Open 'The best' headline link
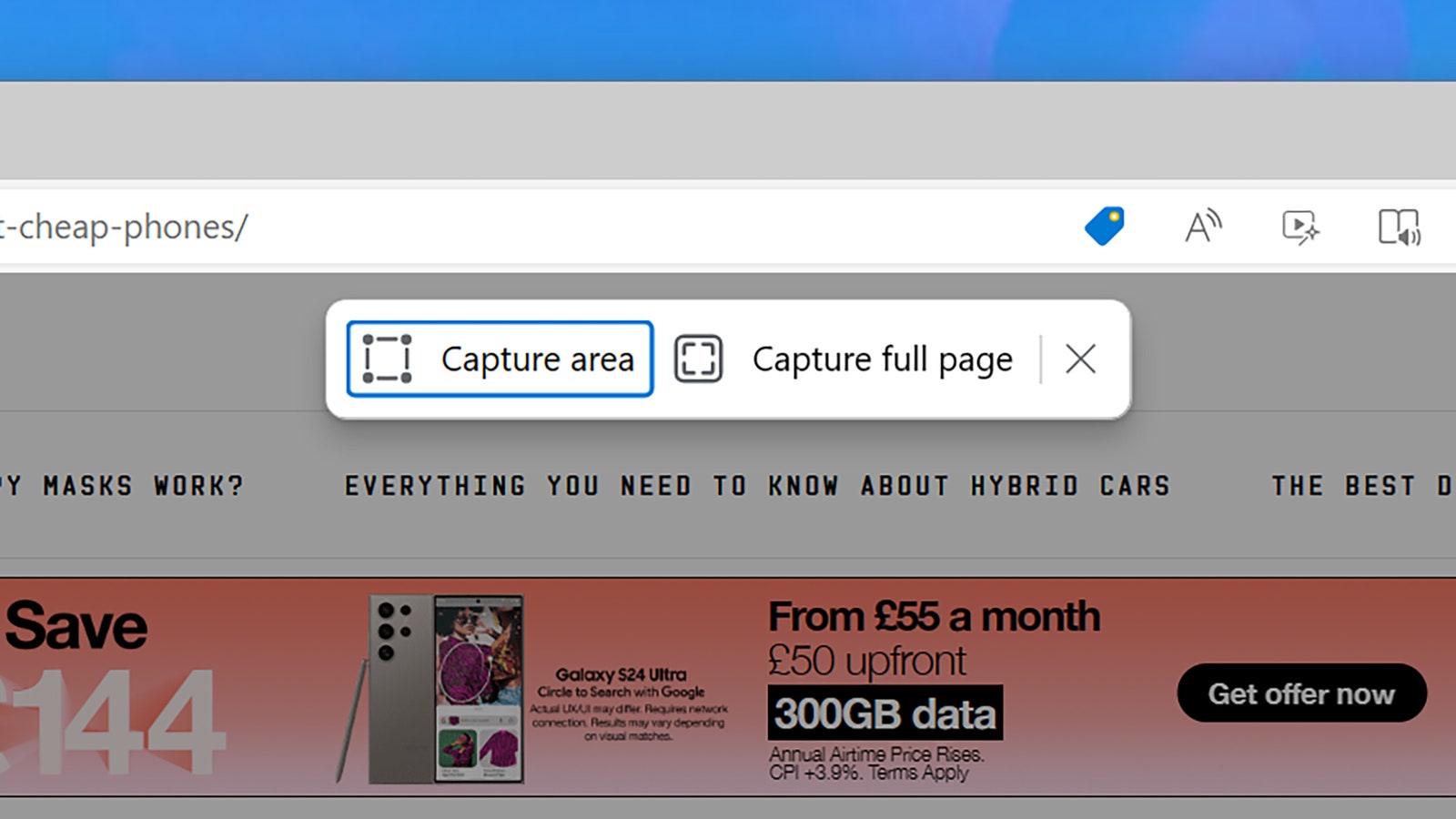This screenshot has width=1456, height=819. pos(1362,486)
